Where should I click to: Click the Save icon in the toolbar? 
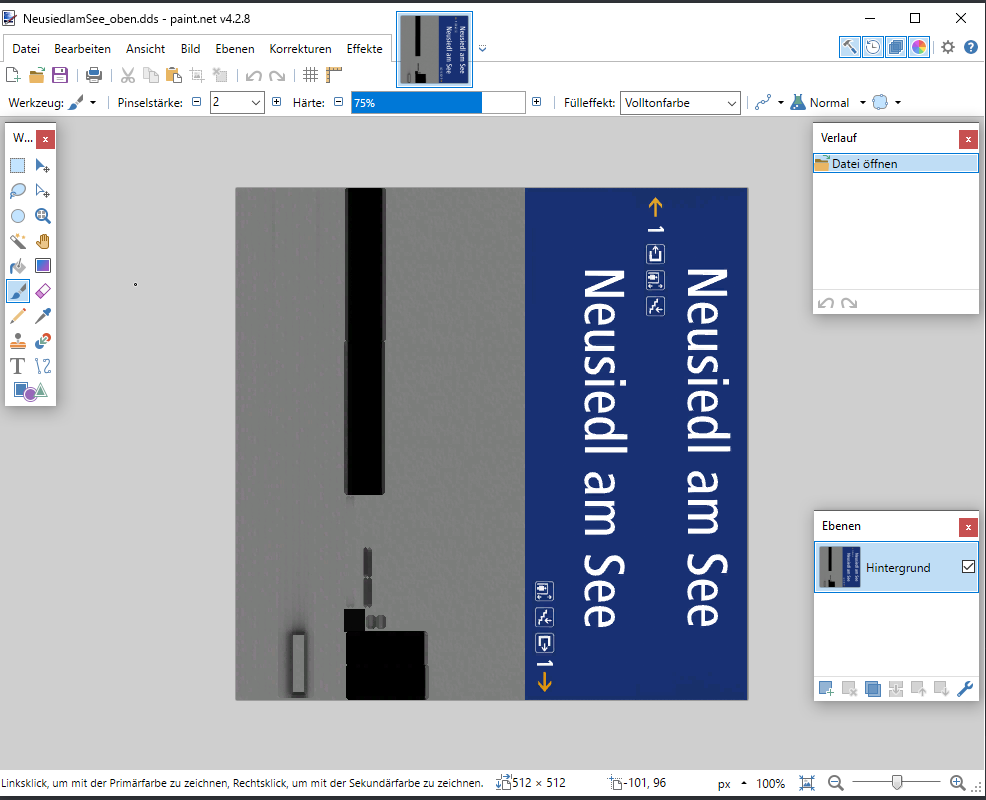click(60, 75)
